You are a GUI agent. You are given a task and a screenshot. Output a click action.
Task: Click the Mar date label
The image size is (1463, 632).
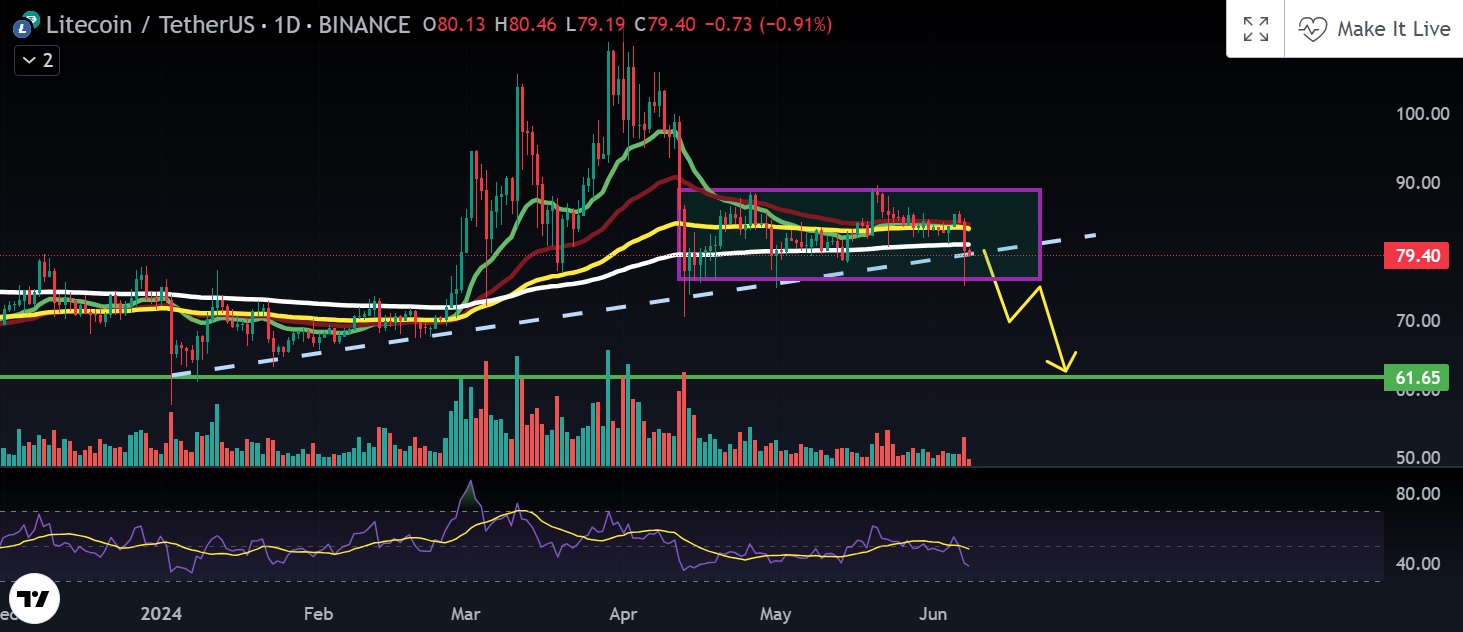pos(466,612)
